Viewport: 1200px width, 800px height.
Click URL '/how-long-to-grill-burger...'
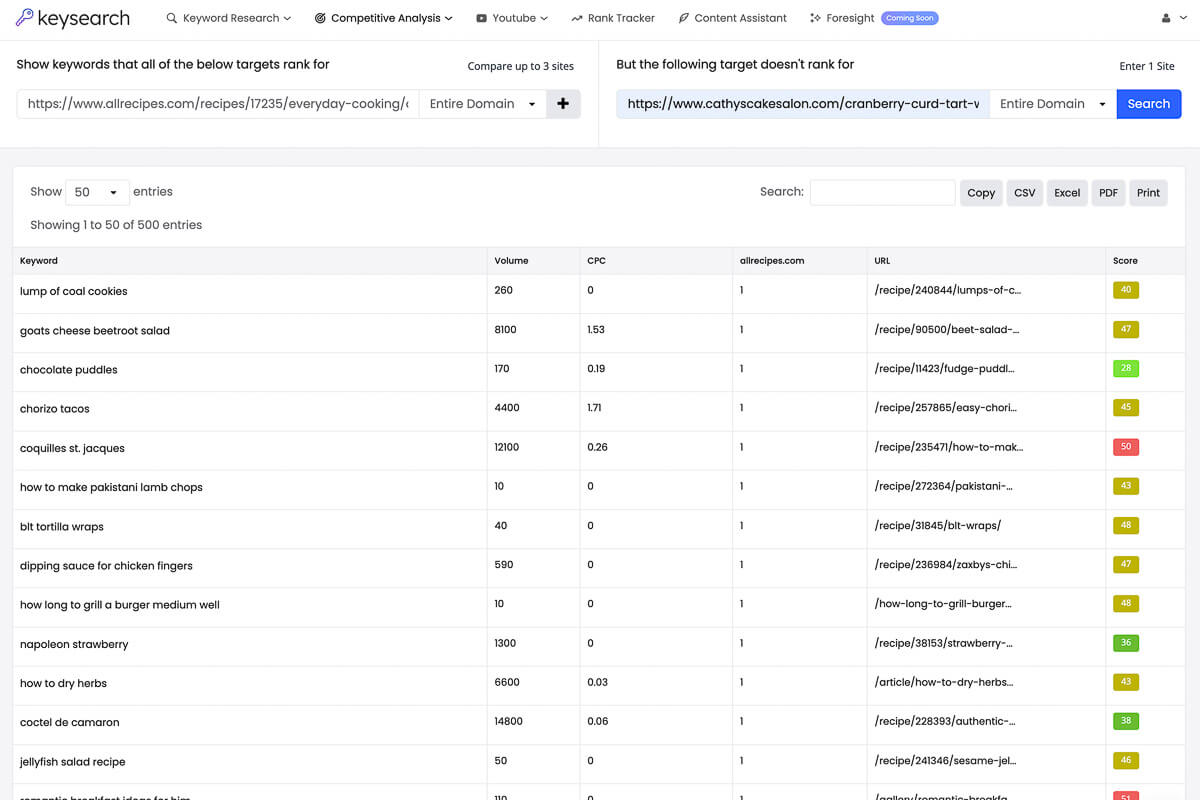tap(942, 603)
